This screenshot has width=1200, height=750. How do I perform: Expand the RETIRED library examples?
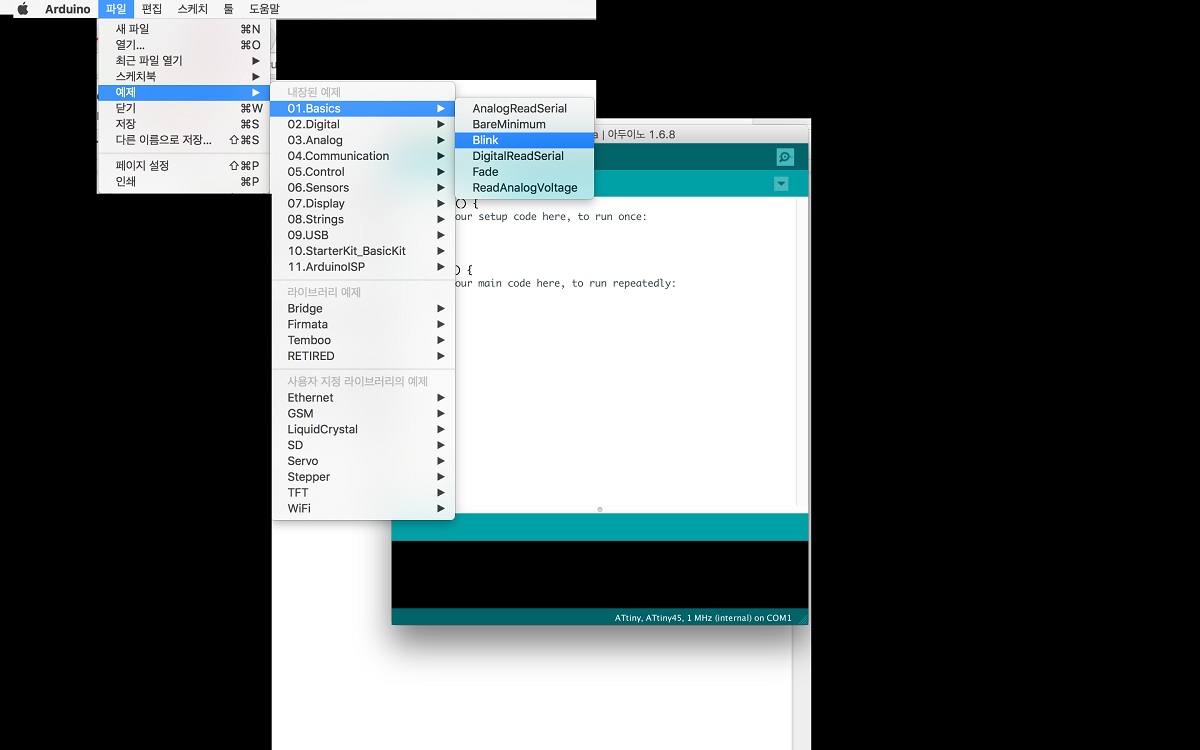pos(363,356)
